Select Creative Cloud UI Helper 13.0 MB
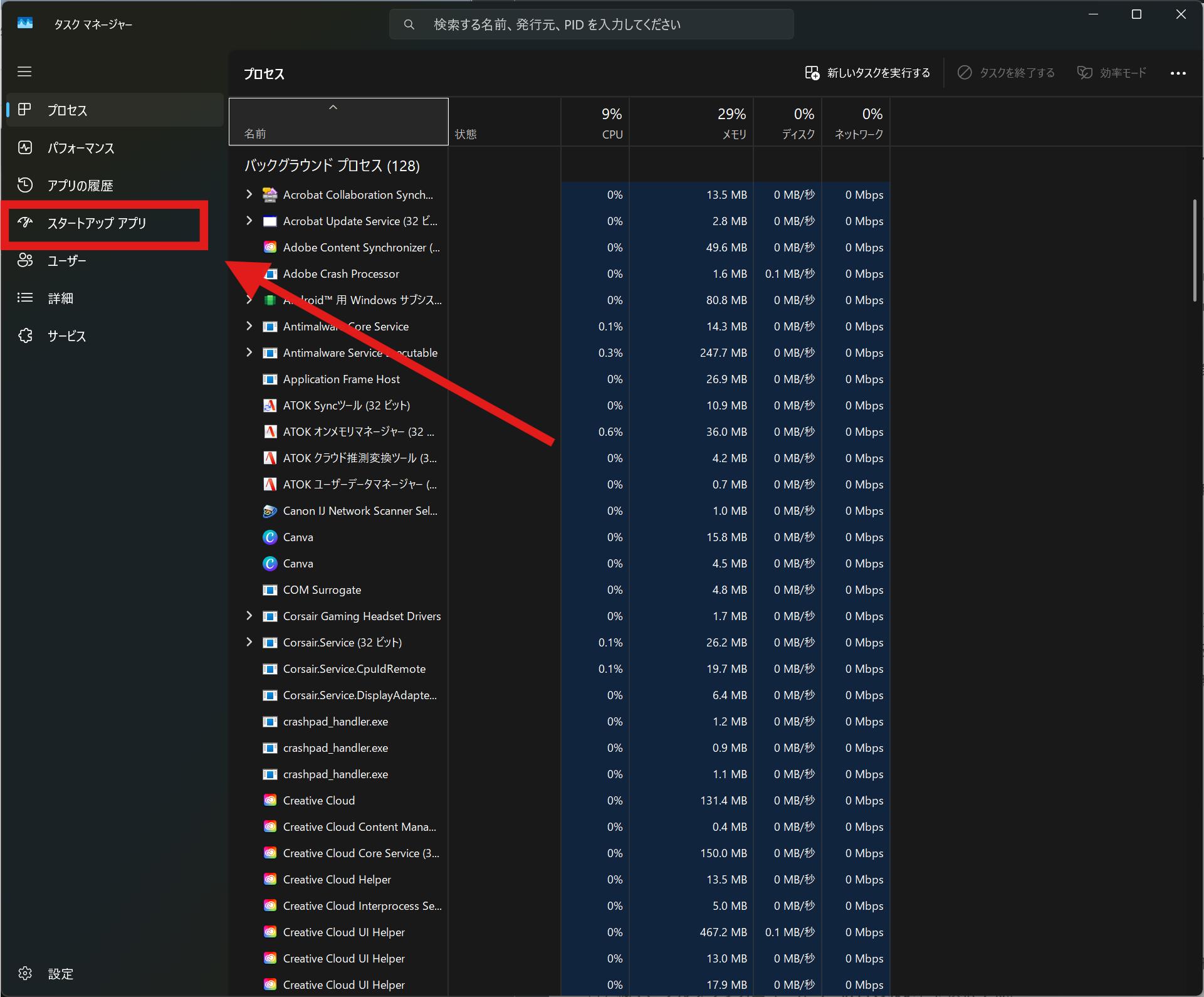The image size is (1204, 997). tap(344, 959)
